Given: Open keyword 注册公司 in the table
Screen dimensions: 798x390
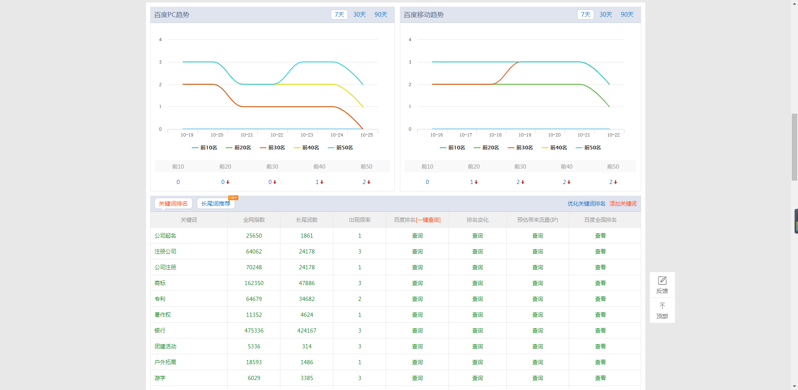Looking at the screenshot, I should click(165, 252).
